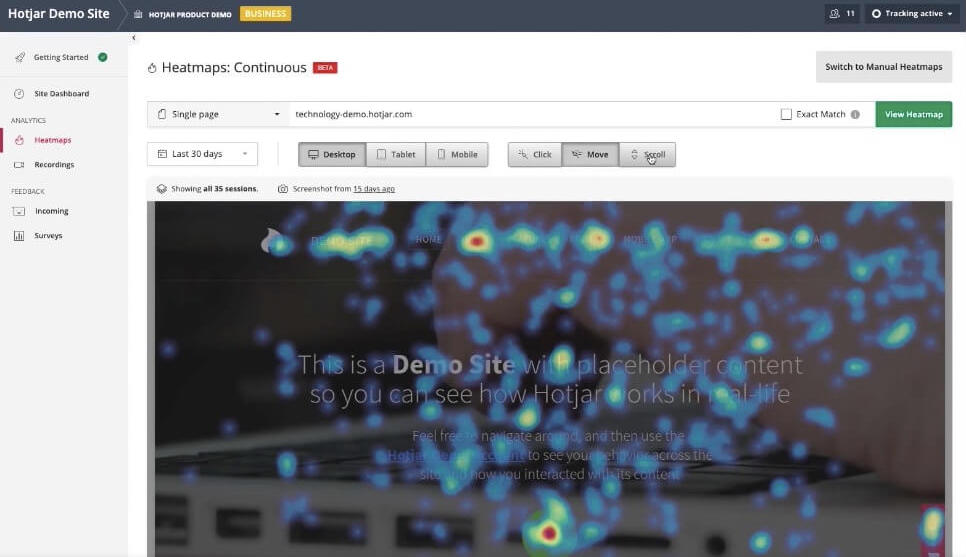Select the Desktop device view
The height and width of the screenshot is (557, 966).
click(x=332, y=155)
